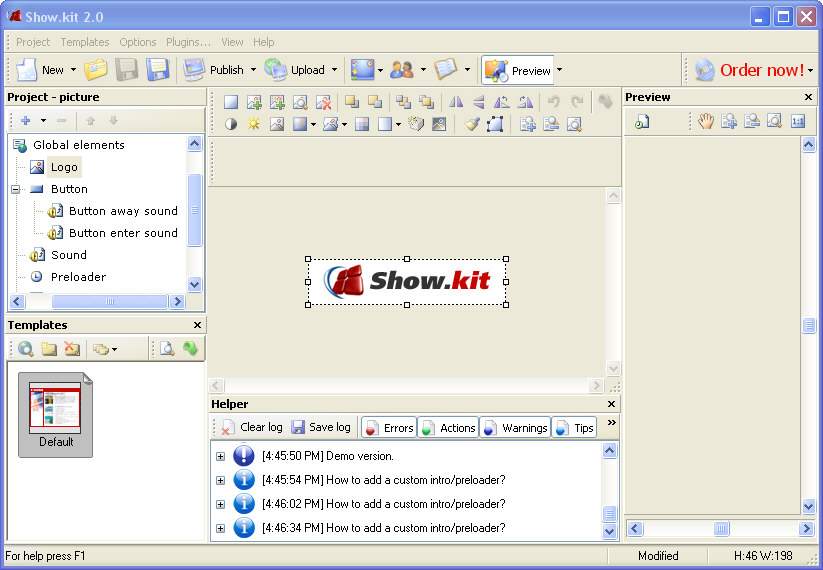
Task: Open the Plugins... menu
Action: point(188,42)
